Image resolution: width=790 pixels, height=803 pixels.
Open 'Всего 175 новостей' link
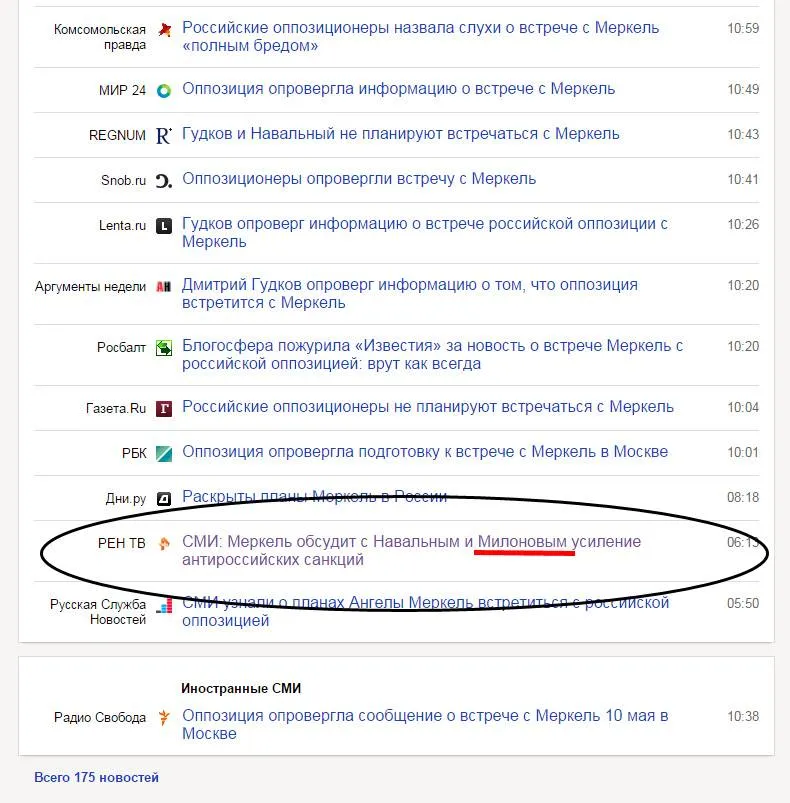tap(96, 777)
